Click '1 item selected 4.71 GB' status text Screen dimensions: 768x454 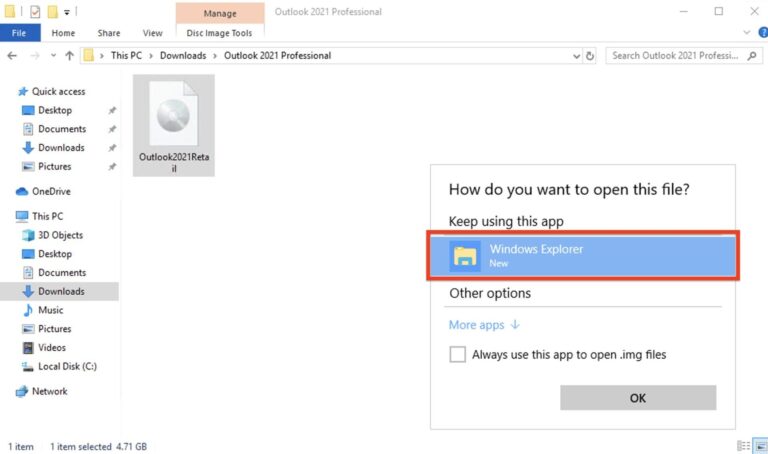tap(98, 447)
